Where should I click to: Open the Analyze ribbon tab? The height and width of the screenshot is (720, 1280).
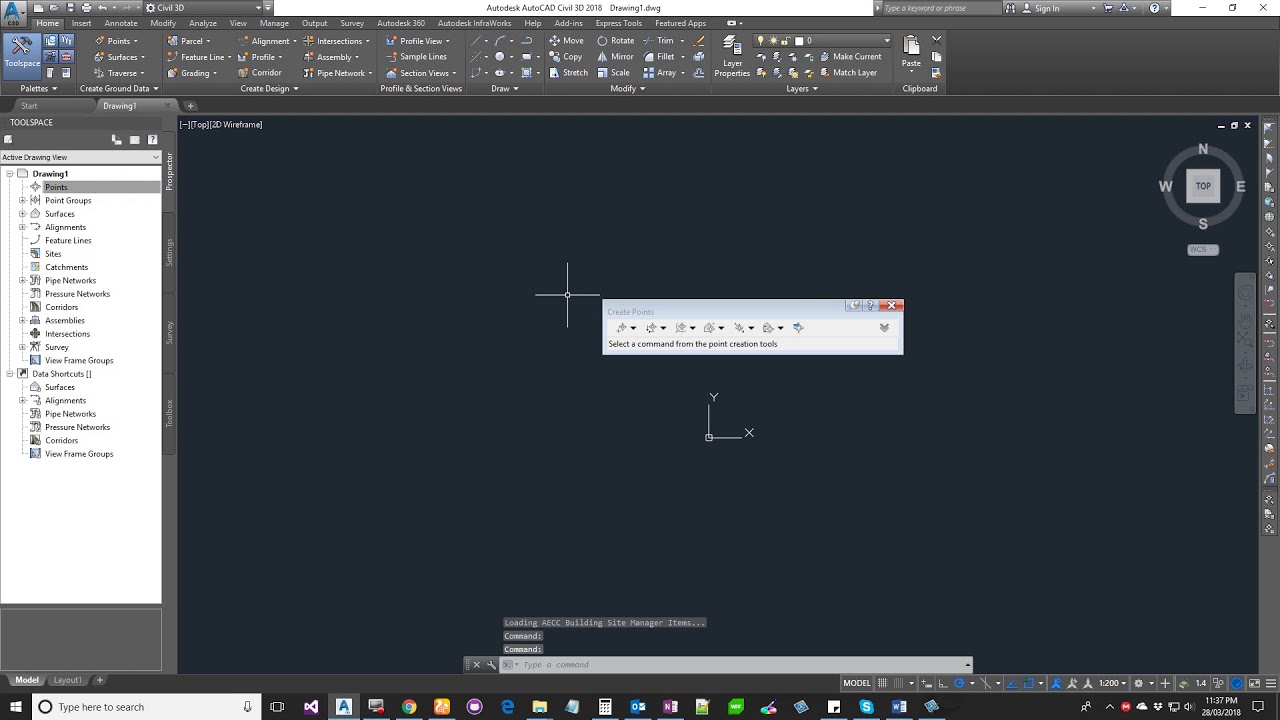point(203,23)
